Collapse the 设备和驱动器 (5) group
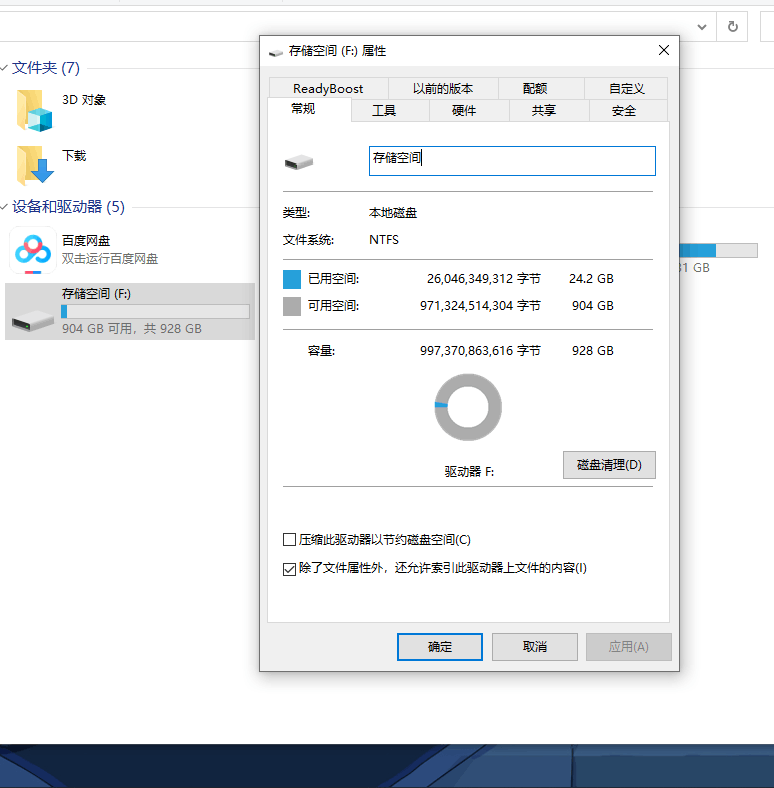The image size is (774, 788). pyautogui.click(x=4, y=207)
